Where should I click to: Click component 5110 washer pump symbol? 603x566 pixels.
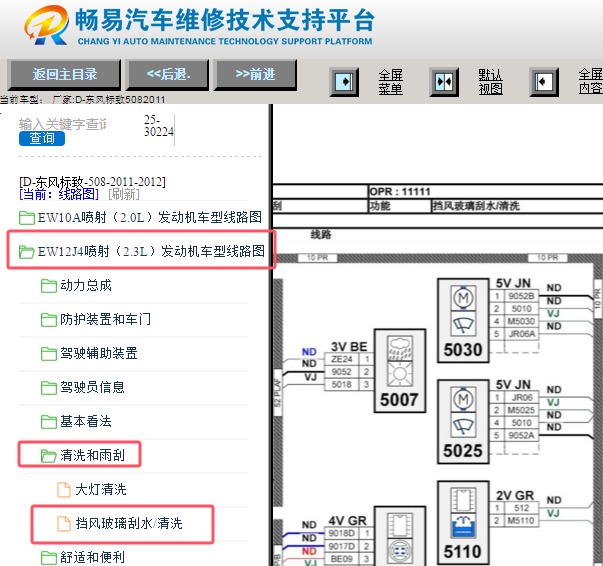pos(463,513)
